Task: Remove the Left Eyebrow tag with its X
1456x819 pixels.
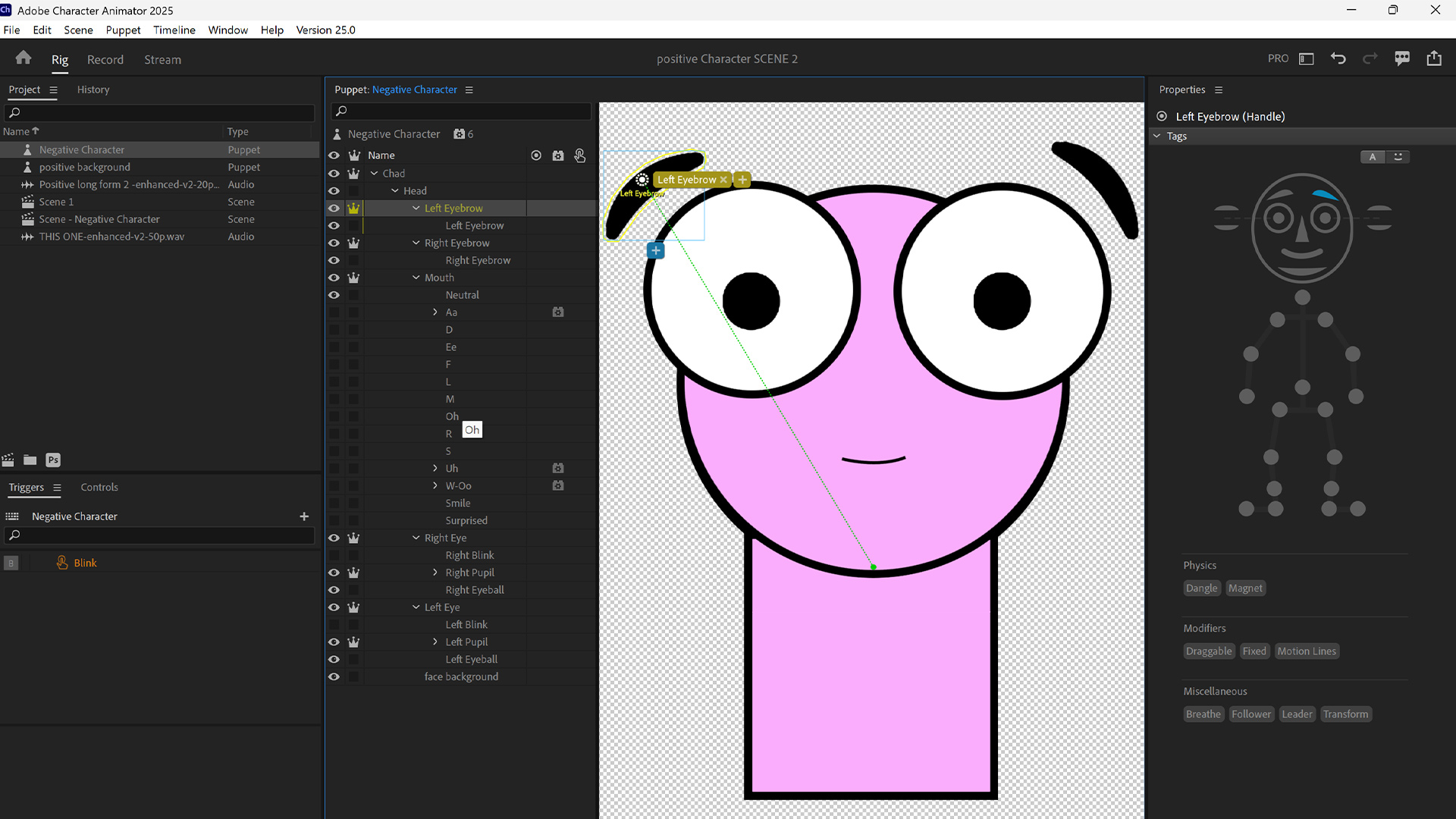Action: (x=723, y=180)
